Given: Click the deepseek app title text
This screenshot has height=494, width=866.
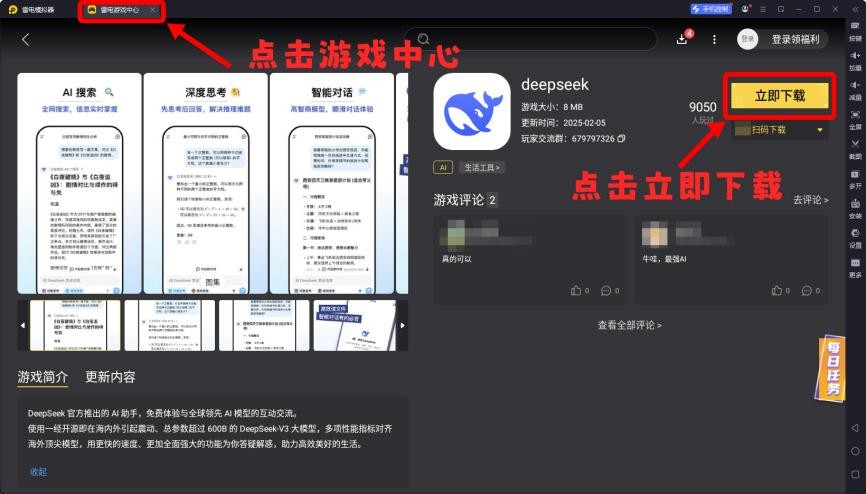Looking at the screenshot, I should (555, 85).
